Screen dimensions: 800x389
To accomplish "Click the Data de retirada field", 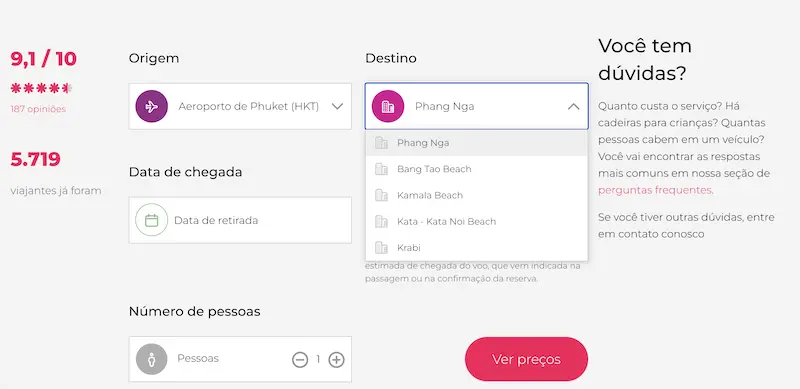I will [x=240, y=220].
